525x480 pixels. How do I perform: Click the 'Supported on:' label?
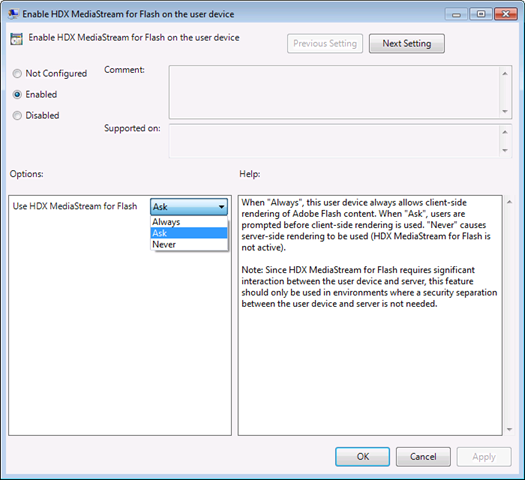[x=132, y=128]
